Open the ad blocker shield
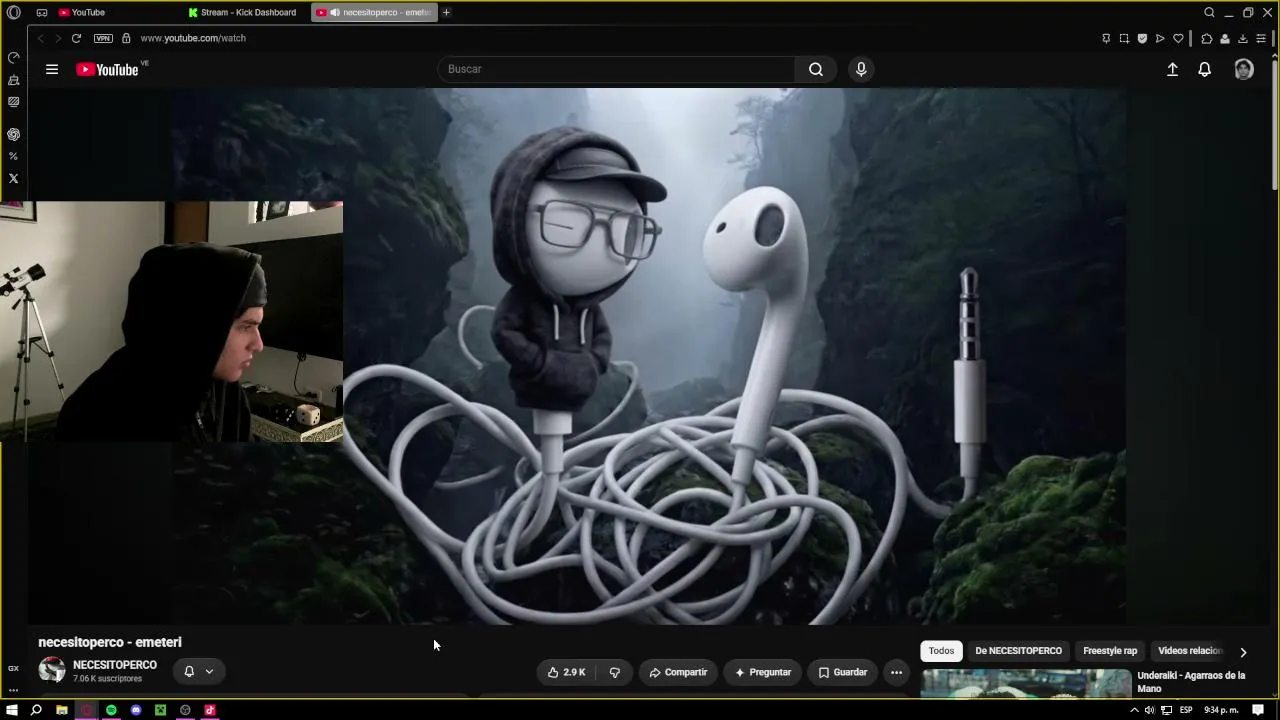This screenshot has height=720, width=1280. 1142,38
